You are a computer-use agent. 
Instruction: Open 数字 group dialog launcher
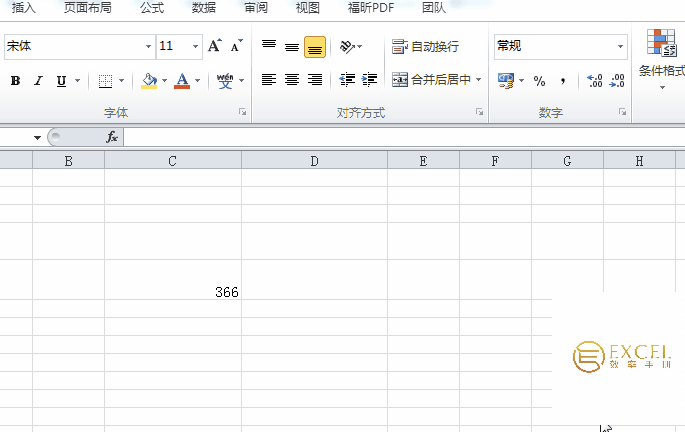click(x=622, y=112)
